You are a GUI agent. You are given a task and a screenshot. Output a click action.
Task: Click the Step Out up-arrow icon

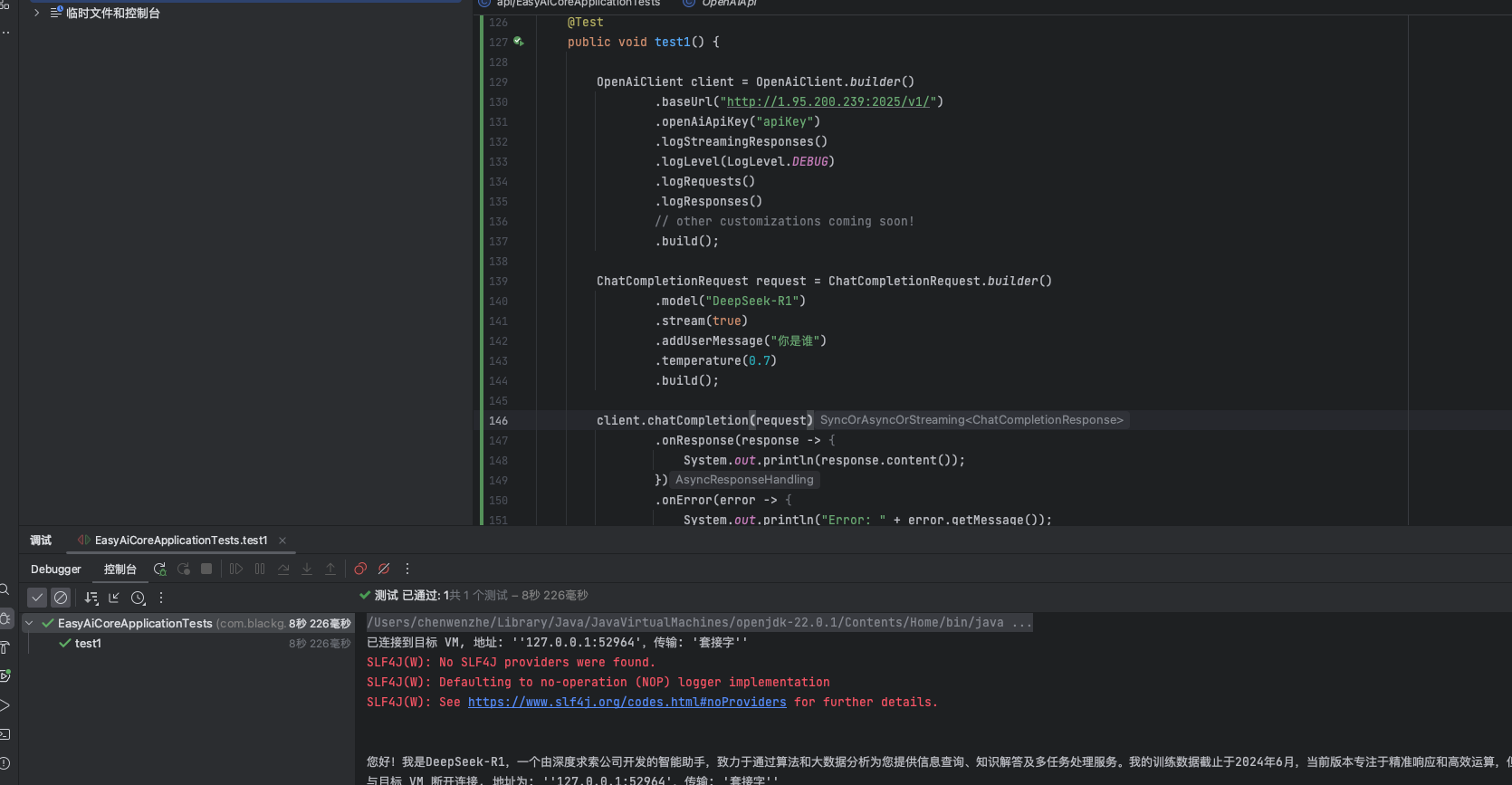click(x=330, y=569)
